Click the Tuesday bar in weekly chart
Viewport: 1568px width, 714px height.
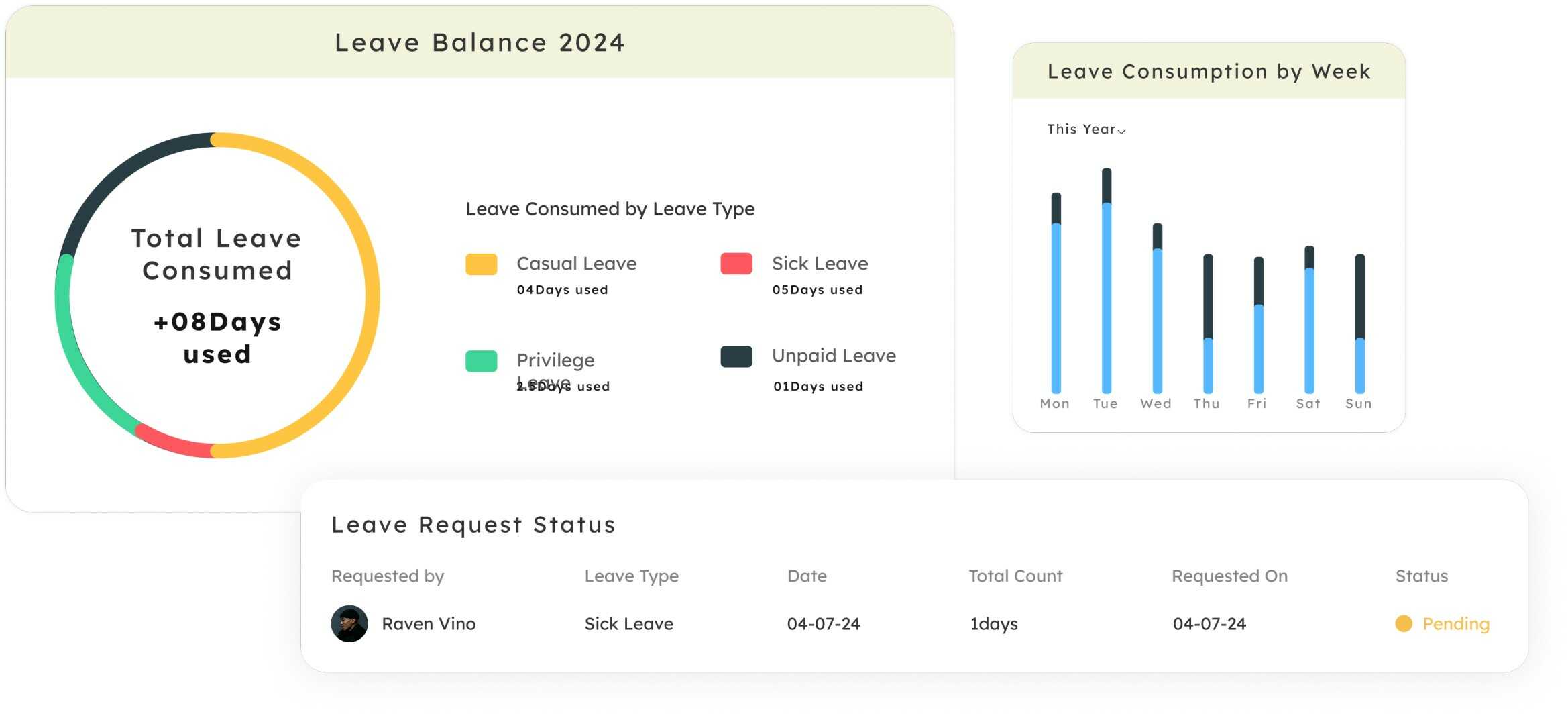point(1107,289)
